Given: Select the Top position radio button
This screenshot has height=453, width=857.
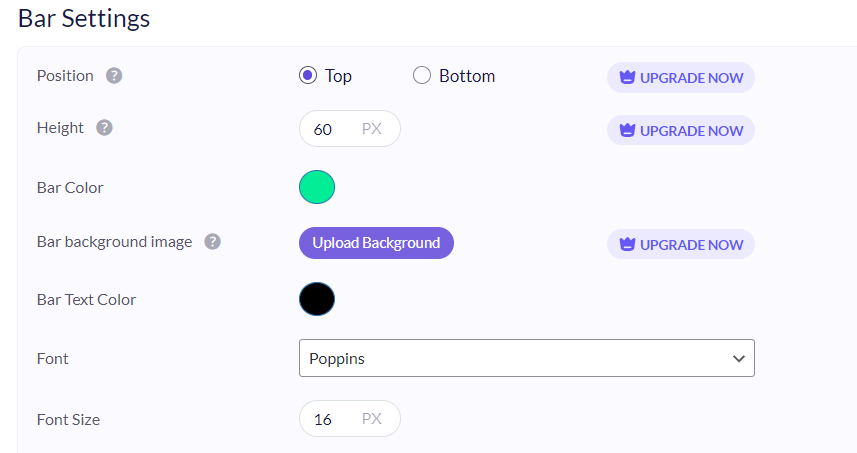Looking at the screenshot, I should 308,76.
